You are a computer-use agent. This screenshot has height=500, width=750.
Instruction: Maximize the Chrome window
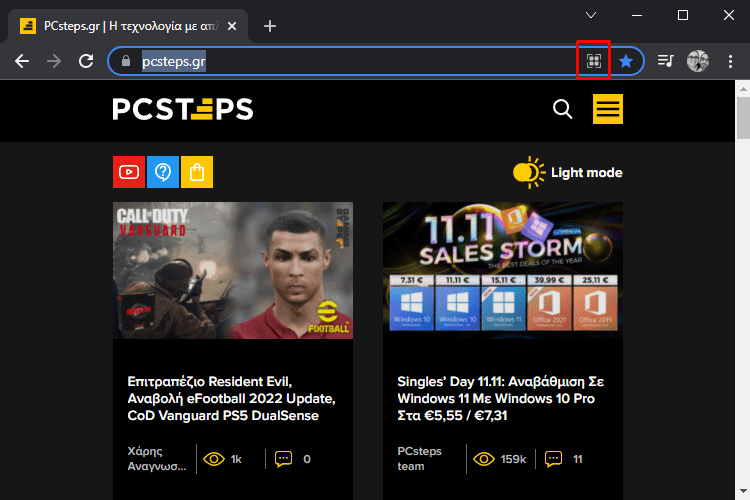[x=683, y=15]
